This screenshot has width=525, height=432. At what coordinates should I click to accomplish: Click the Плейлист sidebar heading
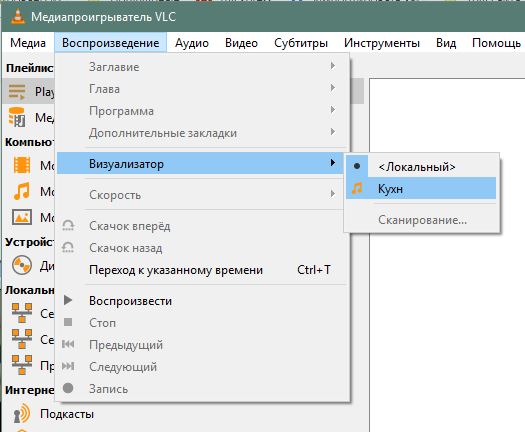coord(30,68)
